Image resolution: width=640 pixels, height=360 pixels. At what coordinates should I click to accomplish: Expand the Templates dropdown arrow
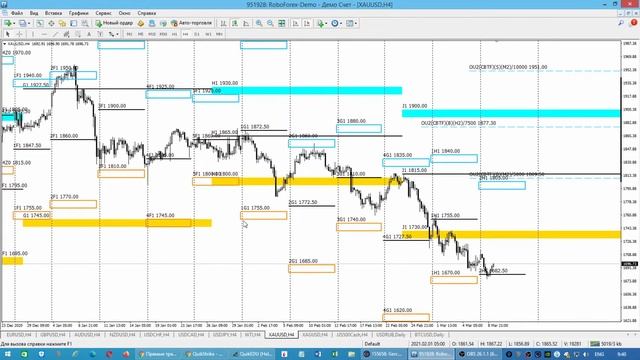point(356,23)
